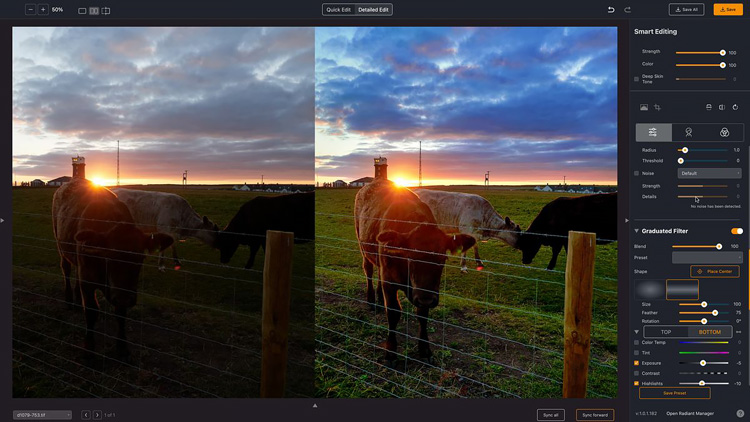The height and width of the screenshot is (422, 750).
Task: Enable the Deep Skin Tone checkbox
Action: pyautogui.click(x=636, y=79)
